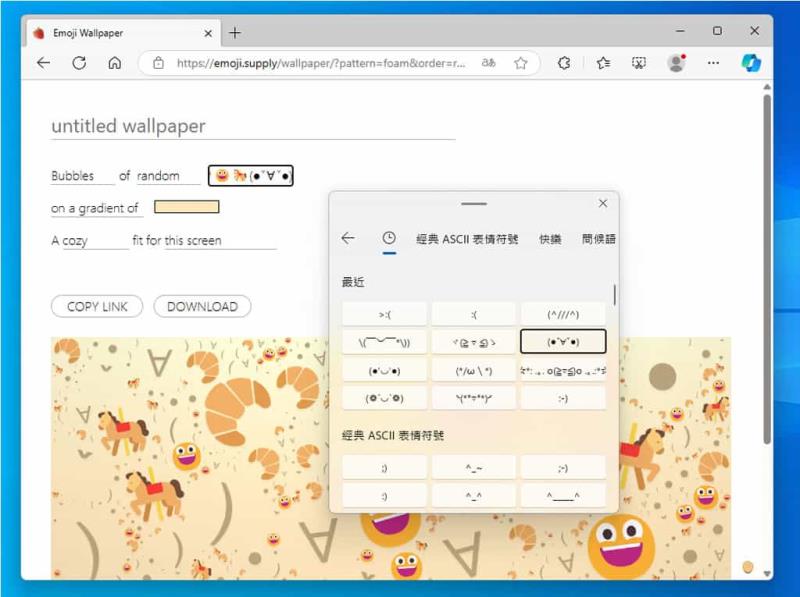
Task: Open the browser home page icon
Action: [115, 63]
